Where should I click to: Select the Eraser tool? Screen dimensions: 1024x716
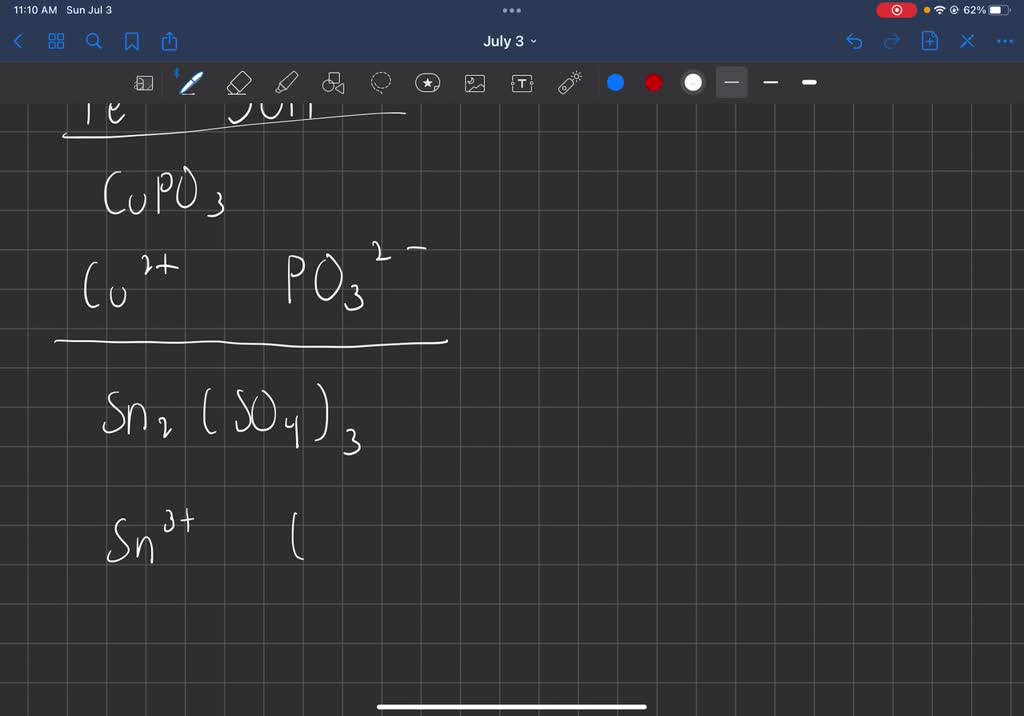coord(238,83)
